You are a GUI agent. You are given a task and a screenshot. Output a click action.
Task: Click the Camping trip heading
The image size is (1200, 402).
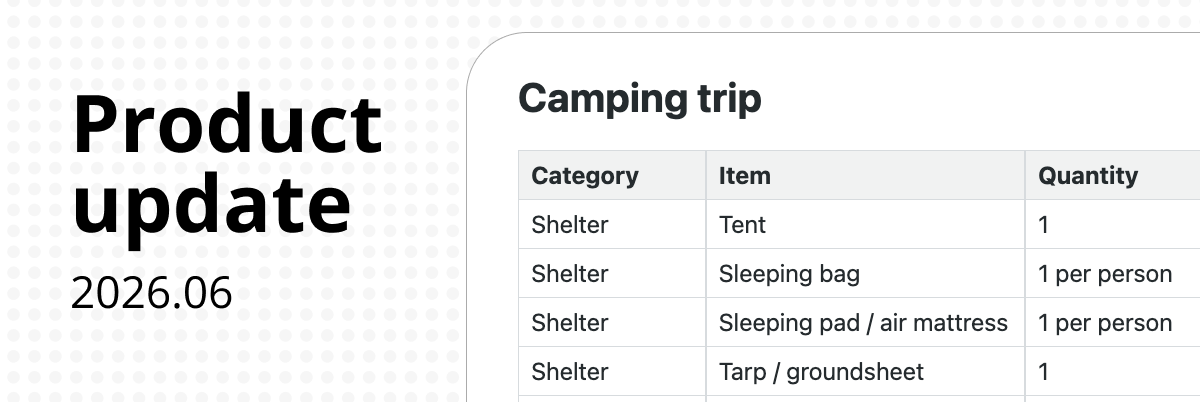(640, 99)
